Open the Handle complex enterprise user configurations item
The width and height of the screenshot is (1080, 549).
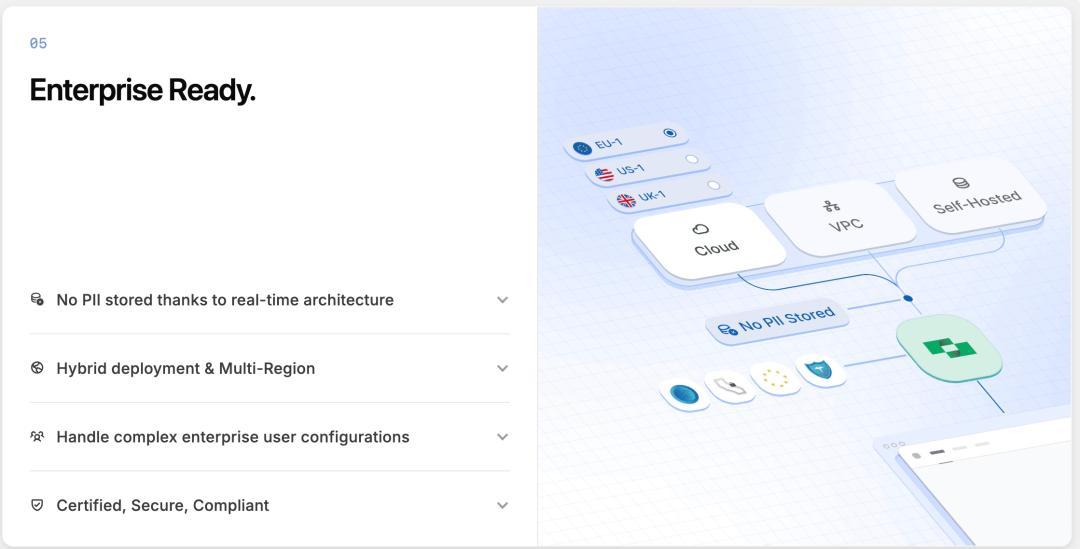click(270, 437)
